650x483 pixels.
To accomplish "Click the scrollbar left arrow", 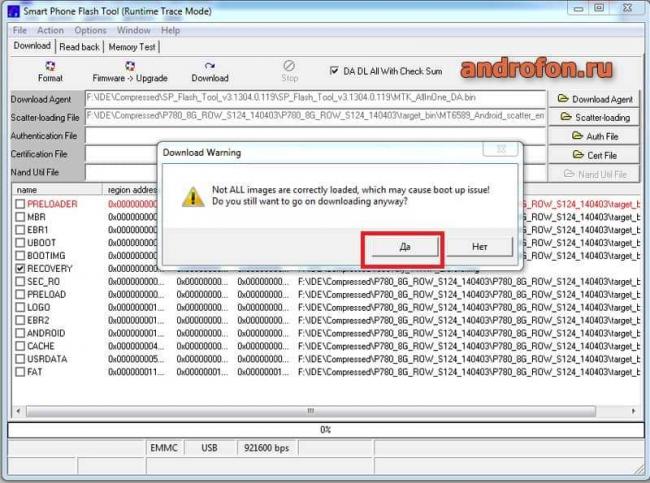I will 18,411.
